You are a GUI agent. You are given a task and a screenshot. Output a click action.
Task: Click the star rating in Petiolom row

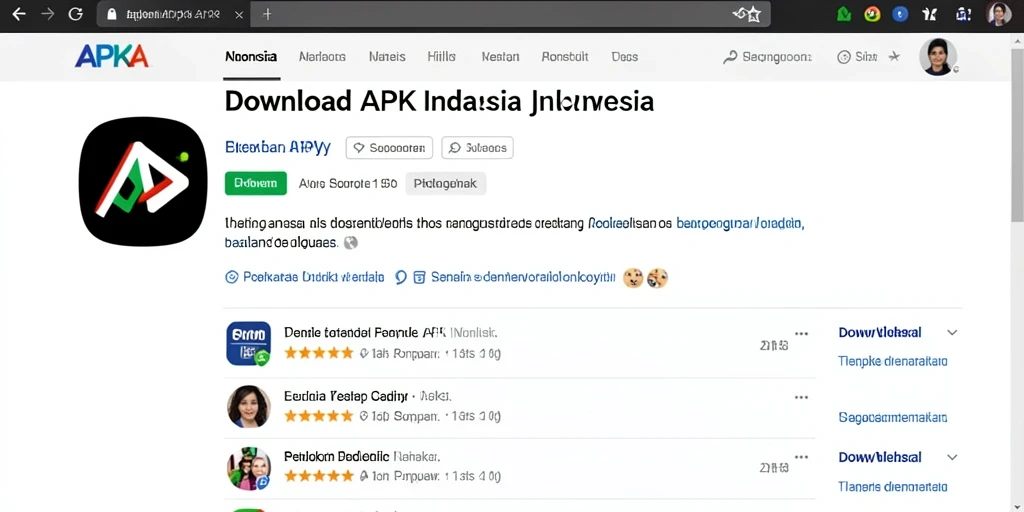319,476
